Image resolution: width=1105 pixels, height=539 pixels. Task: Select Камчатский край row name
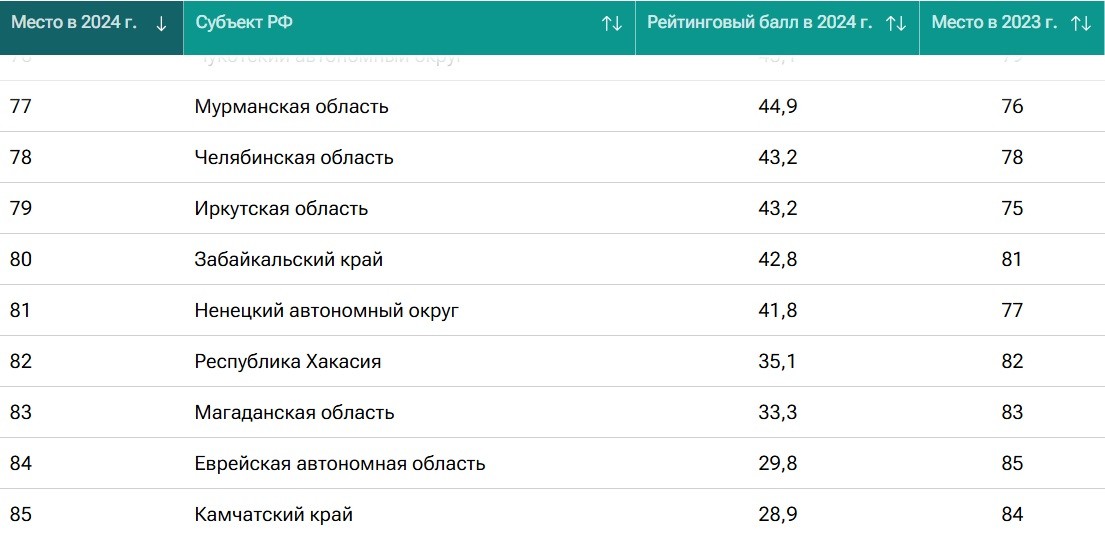pos(274,516)
